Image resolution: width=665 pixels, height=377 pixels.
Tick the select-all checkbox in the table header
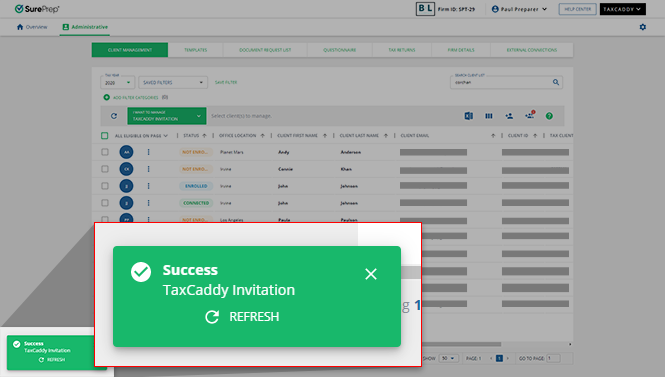click(x=105, y=136)
